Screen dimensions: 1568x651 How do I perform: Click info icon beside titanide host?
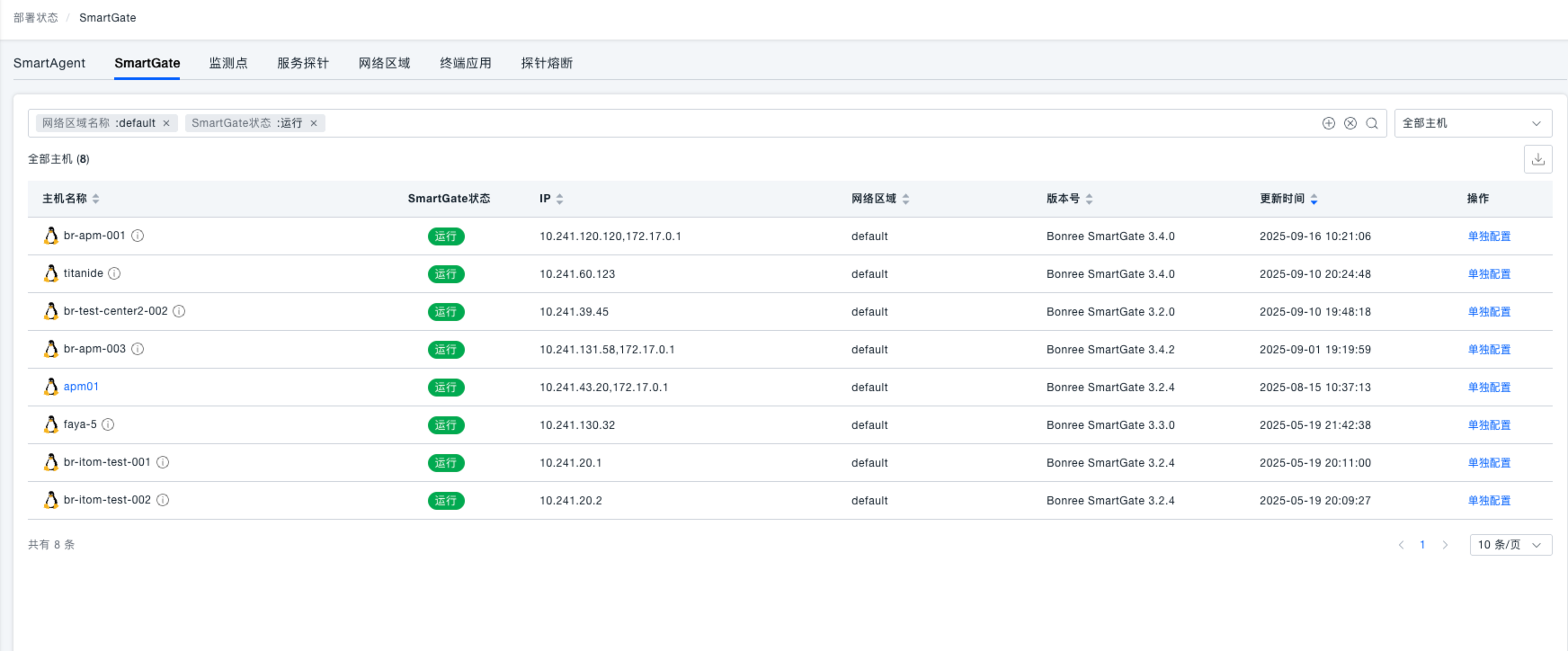click(x=114, y=273)
